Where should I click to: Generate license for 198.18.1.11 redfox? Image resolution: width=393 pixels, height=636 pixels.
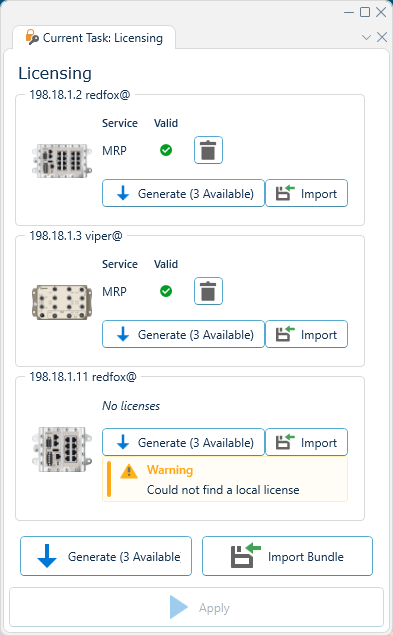(x=183, y=442)
